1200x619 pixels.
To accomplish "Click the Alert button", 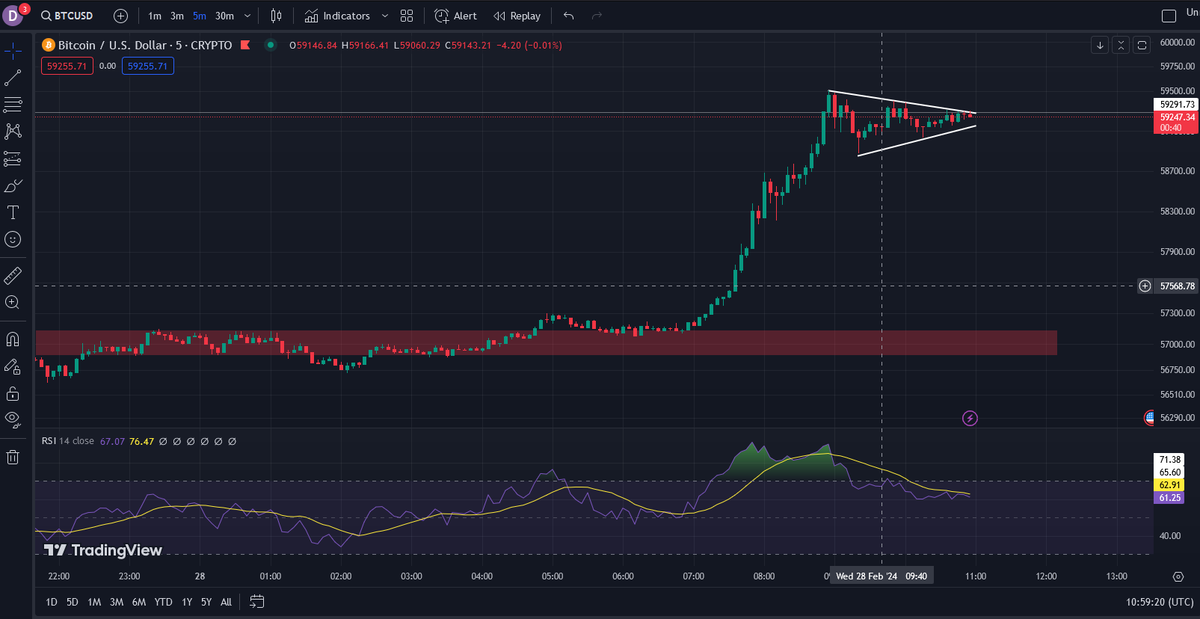I will pyautogui.click(x=456, y=16).
